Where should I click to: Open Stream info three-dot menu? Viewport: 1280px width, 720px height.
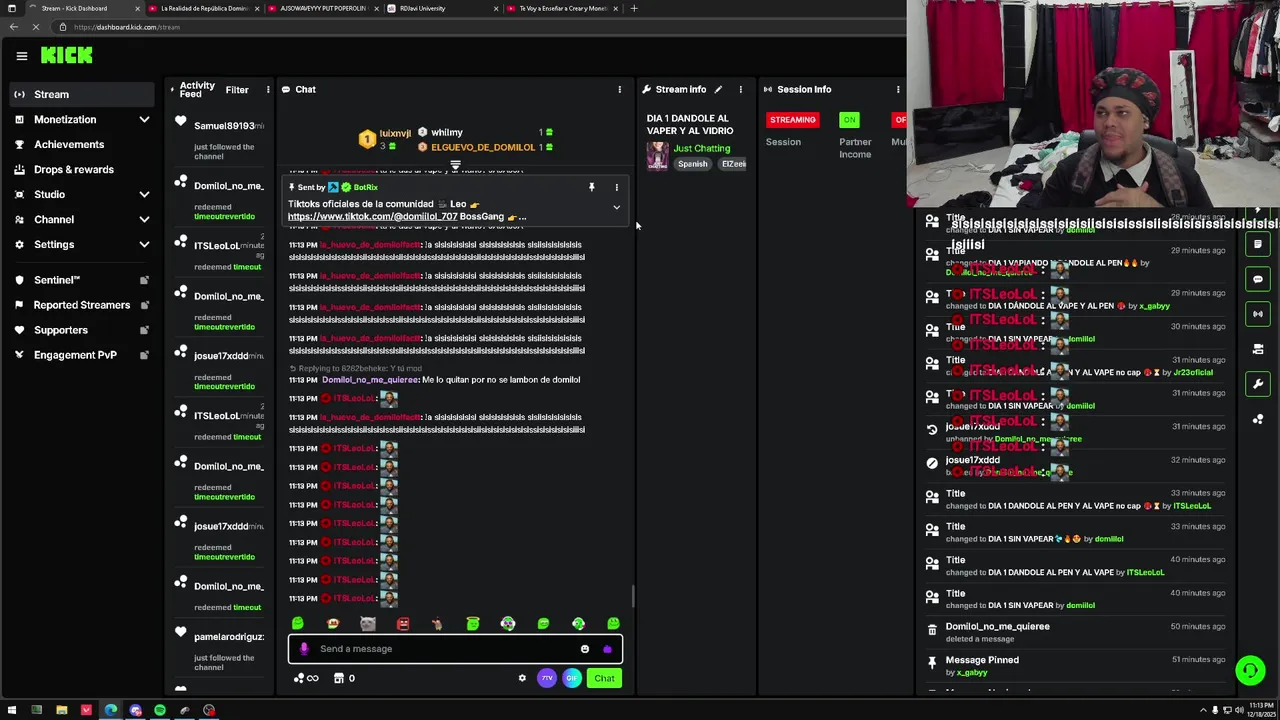(x=741, y=90)
